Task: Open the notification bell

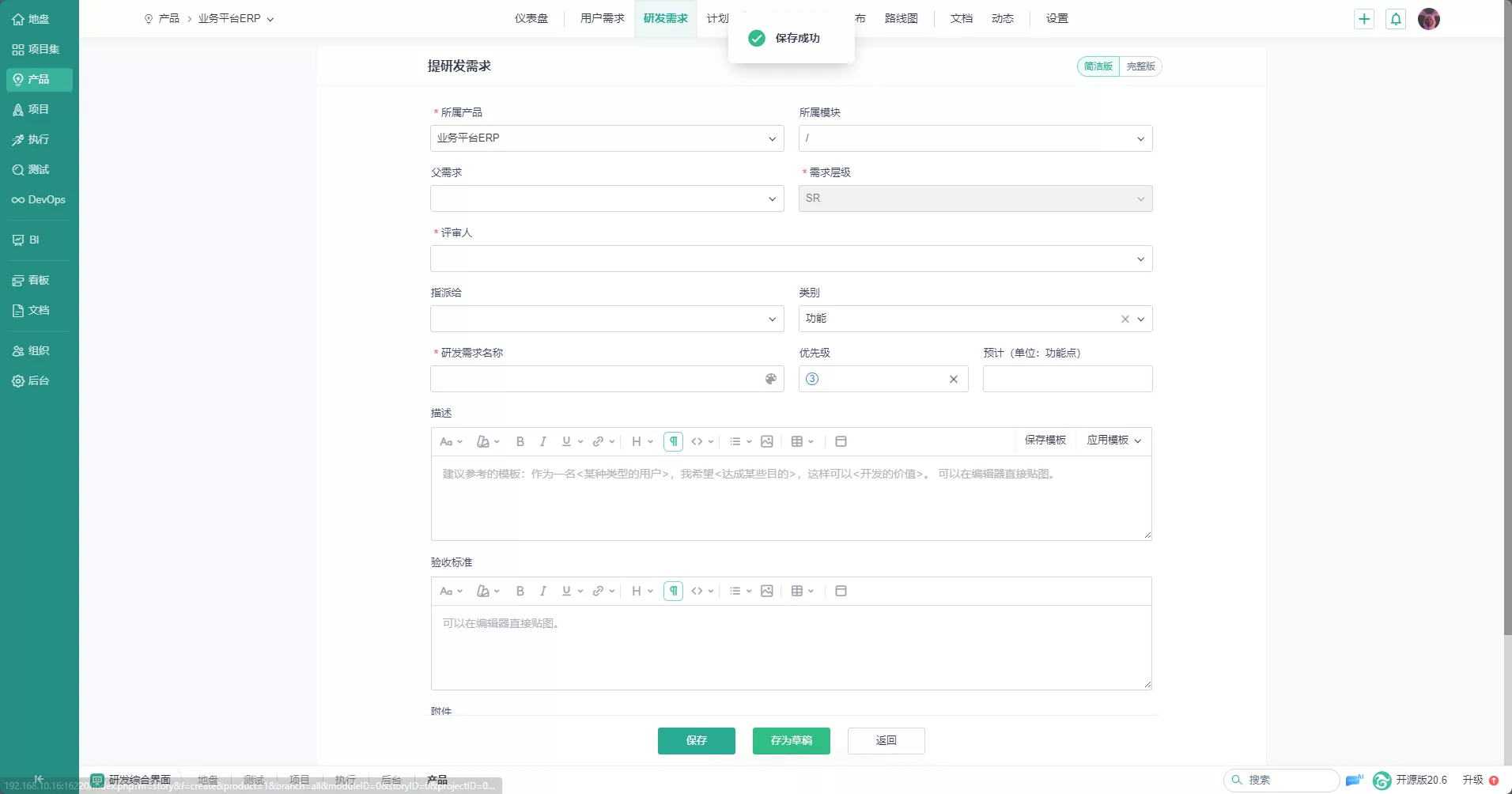Action: click(x=1396, y=19)
